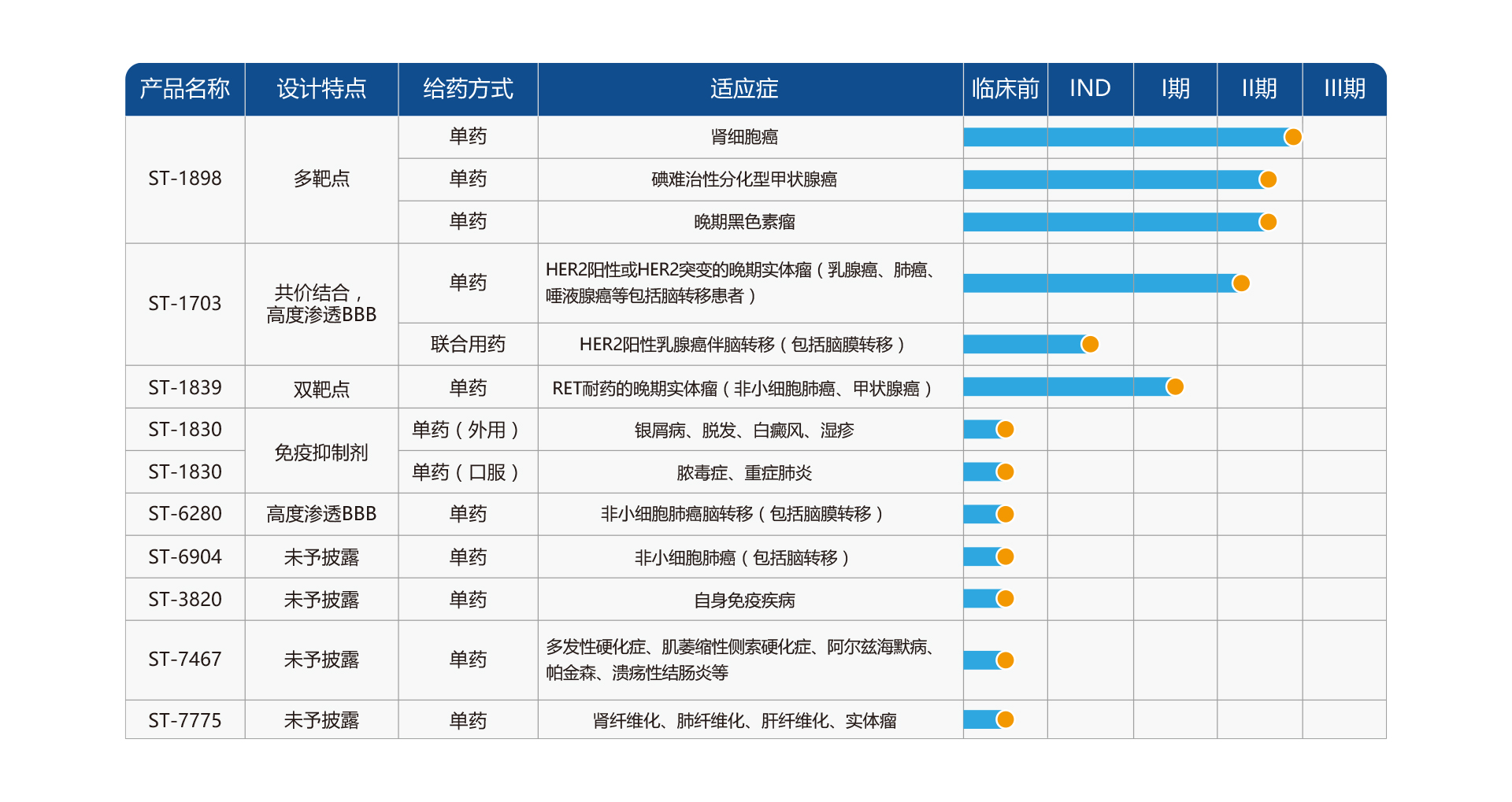Click orange marker in 银屑病 row

click(x=1005, y=429)
